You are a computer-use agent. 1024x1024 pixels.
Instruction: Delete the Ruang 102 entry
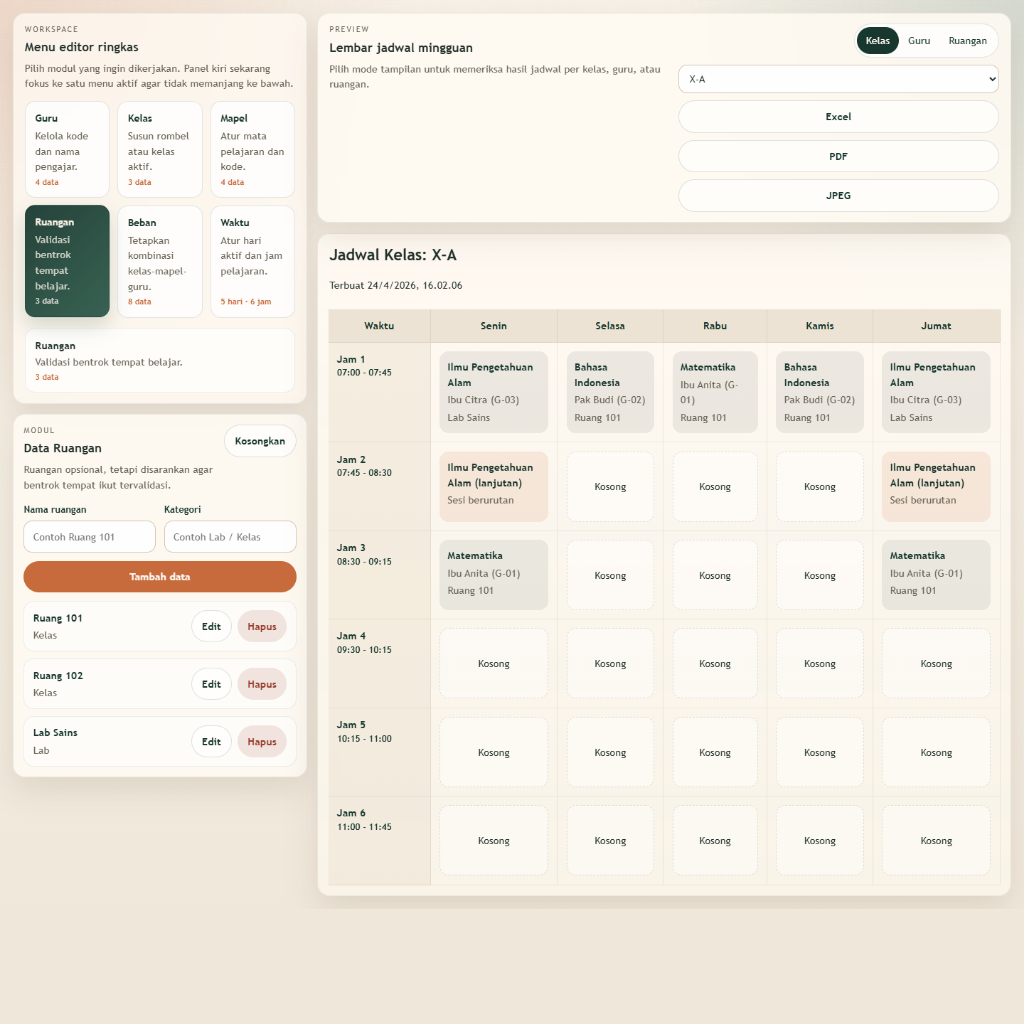(x=262, y=684)
